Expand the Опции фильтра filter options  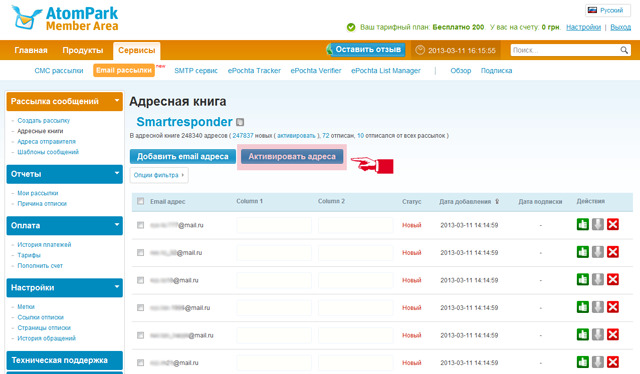coord(159,175)
